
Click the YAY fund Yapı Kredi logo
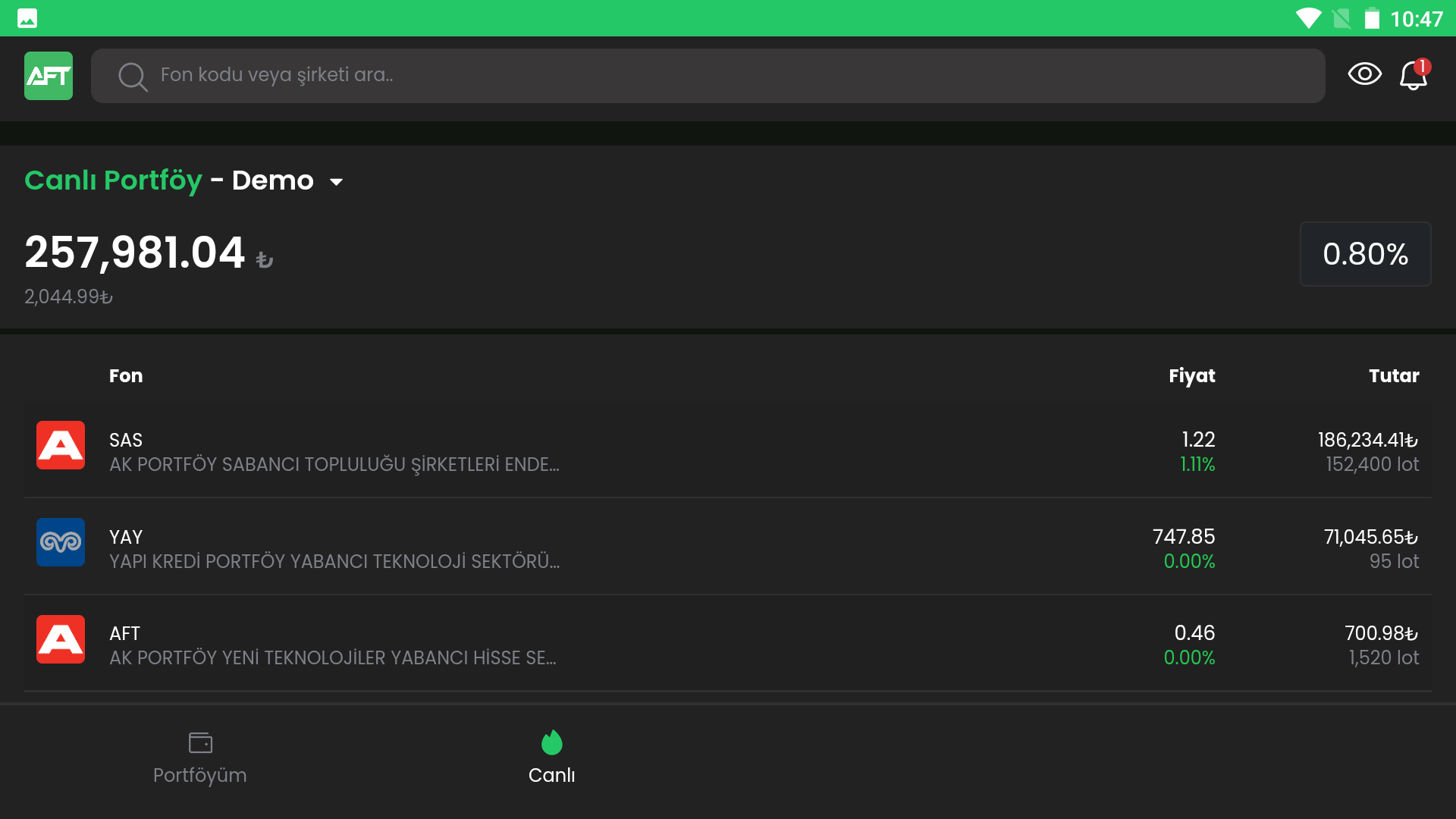coord(61,542)
